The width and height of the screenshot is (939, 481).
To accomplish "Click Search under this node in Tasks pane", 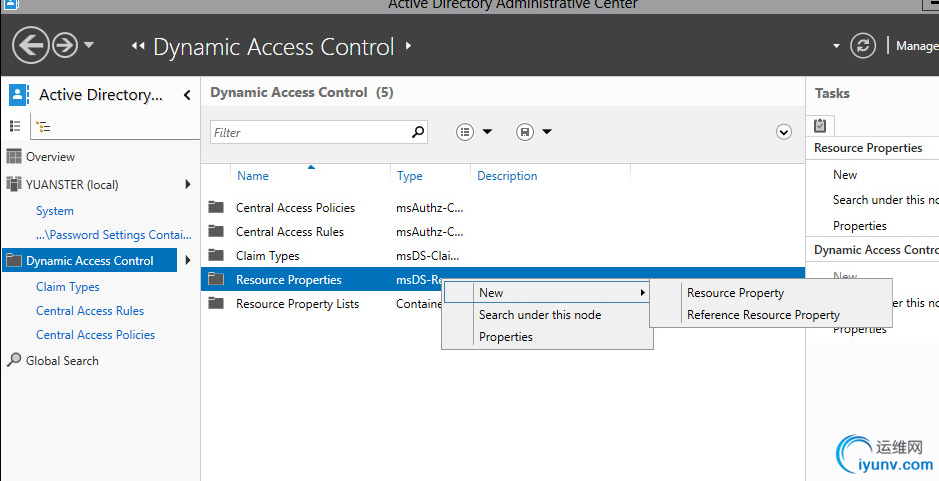I will tap(886, 200).
